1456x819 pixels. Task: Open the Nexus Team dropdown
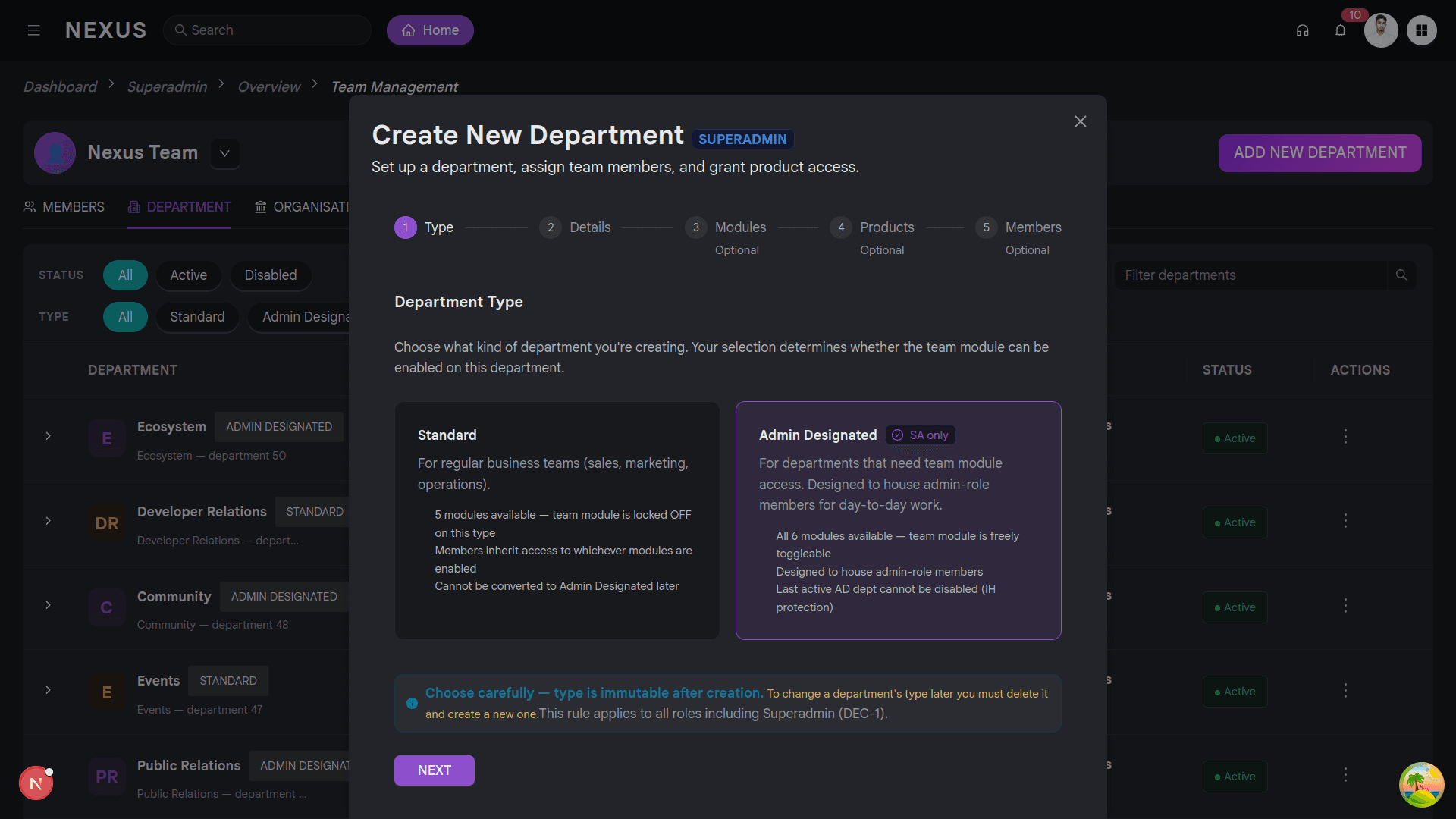[224, 153]
